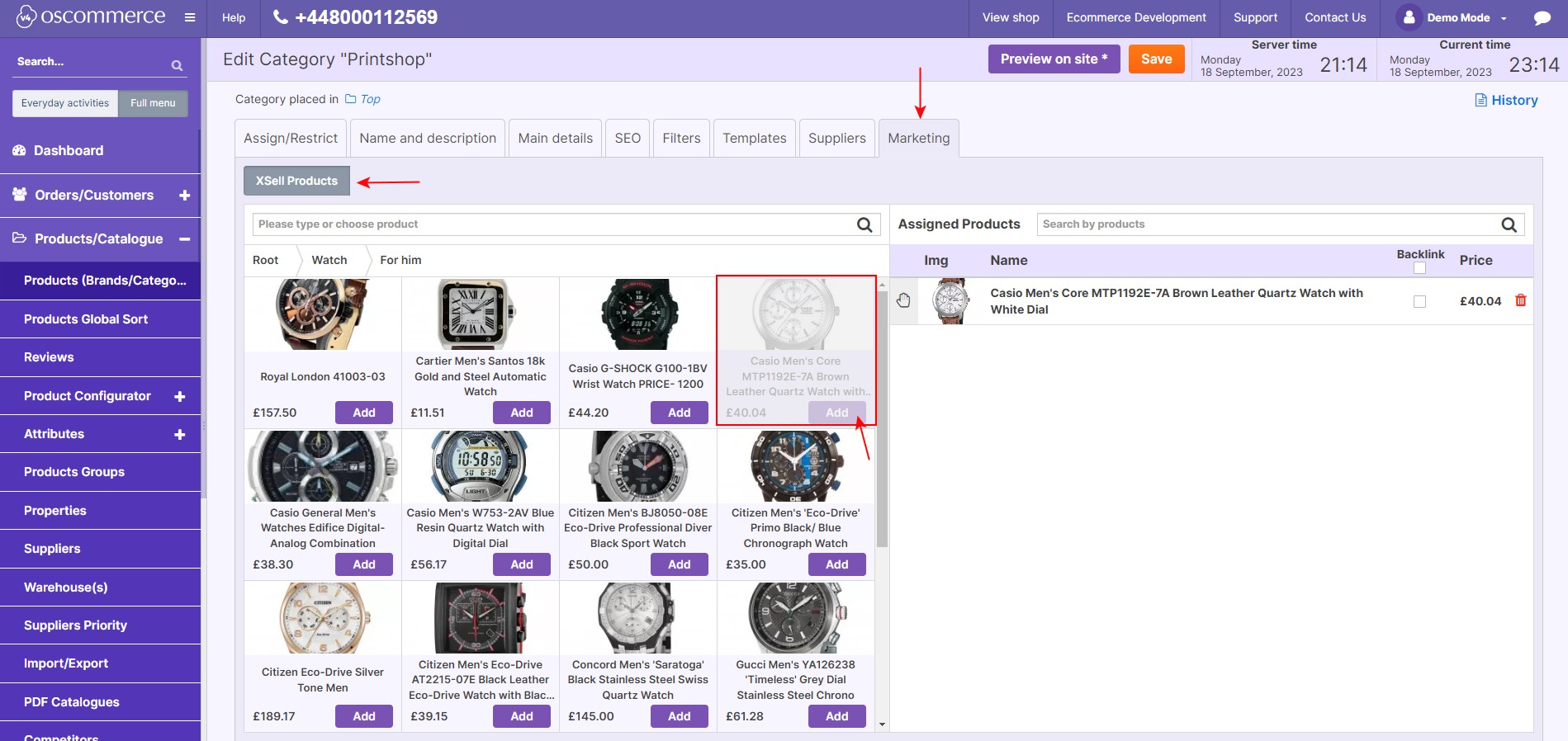Select the XSell Products sub-tab

296,181
